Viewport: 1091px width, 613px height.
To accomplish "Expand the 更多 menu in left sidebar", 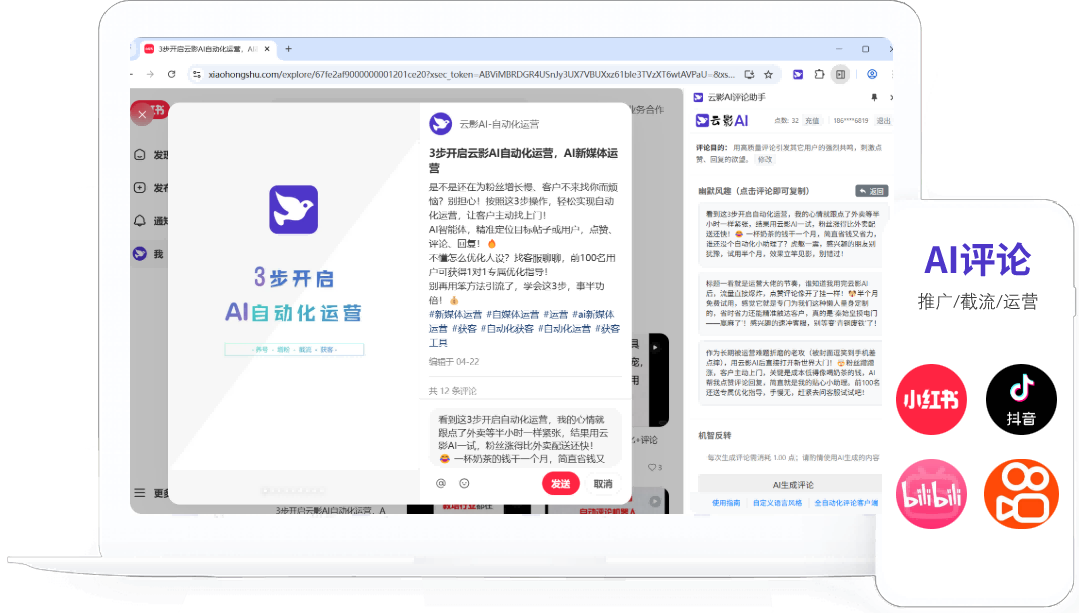I will (x=141, y=493).
